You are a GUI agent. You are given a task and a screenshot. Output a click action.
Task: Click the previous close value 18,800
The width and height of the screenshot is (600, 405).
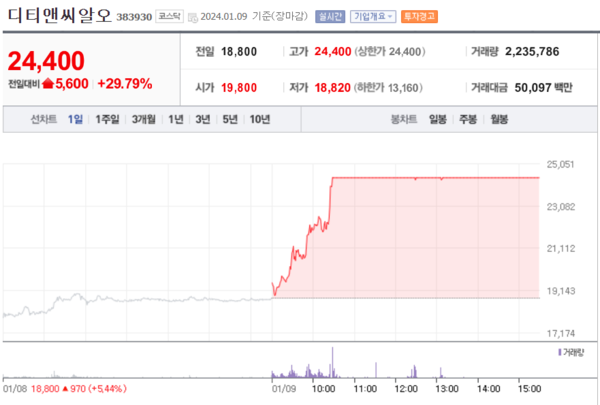click(x=239, y=51)
